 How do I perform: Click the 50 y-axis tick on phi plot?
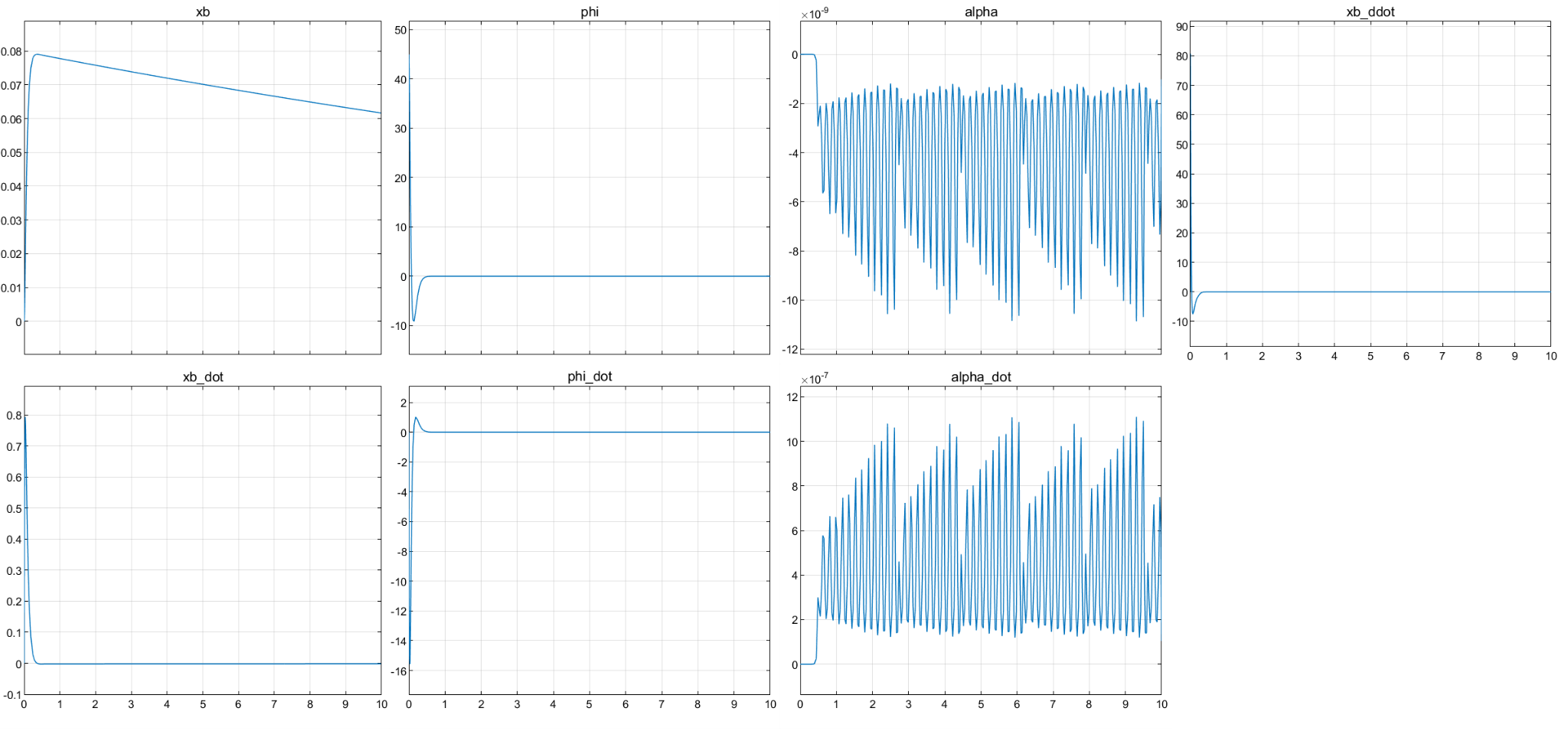[x=400, y=30]
